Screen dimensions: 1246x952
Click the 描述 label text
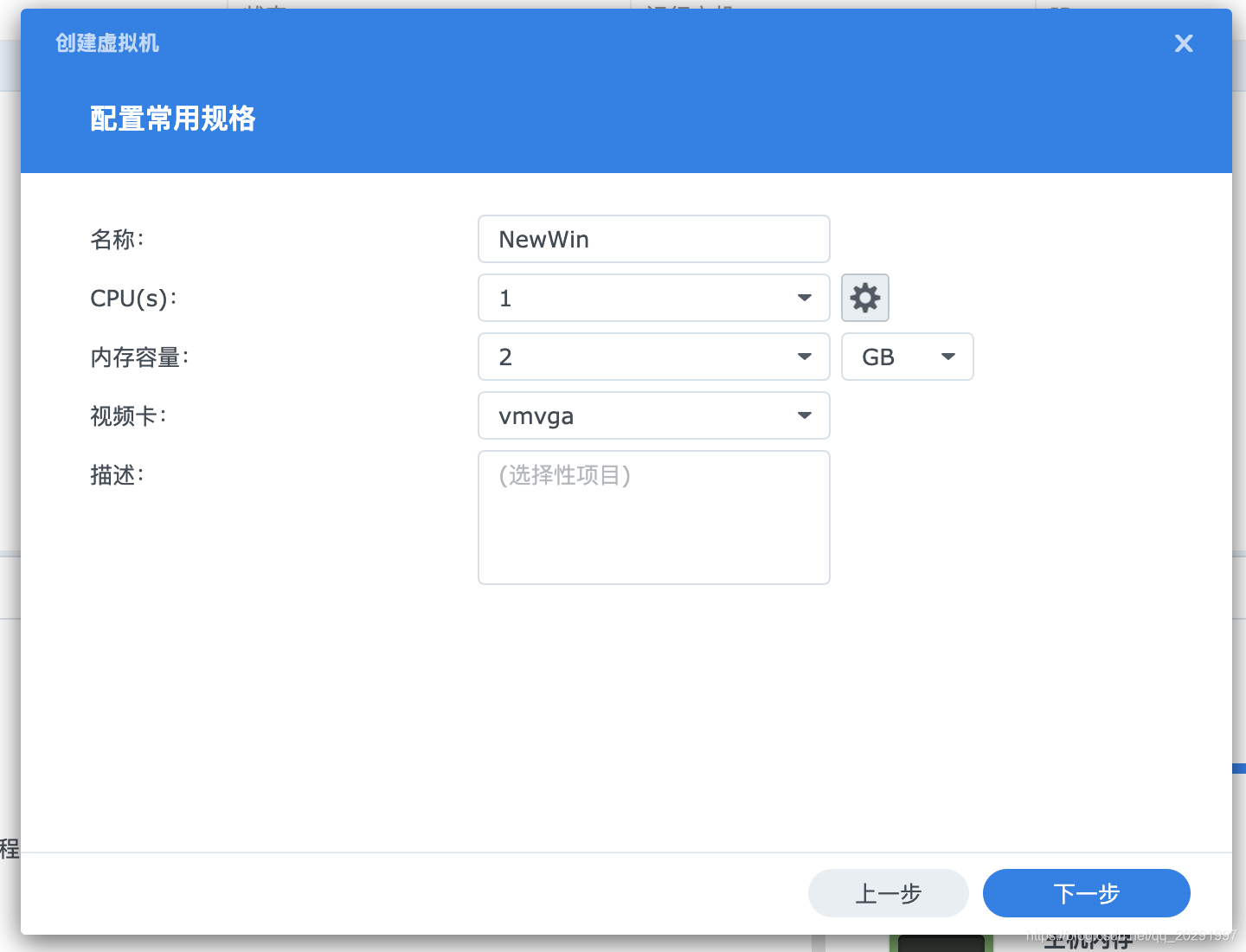117,475
